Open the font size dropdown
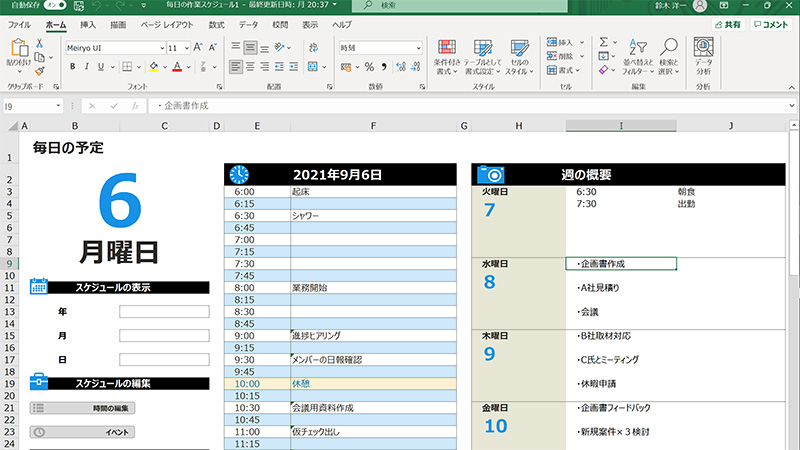The height and width of the screenshot is (450, 800). [x=186, y=48]
